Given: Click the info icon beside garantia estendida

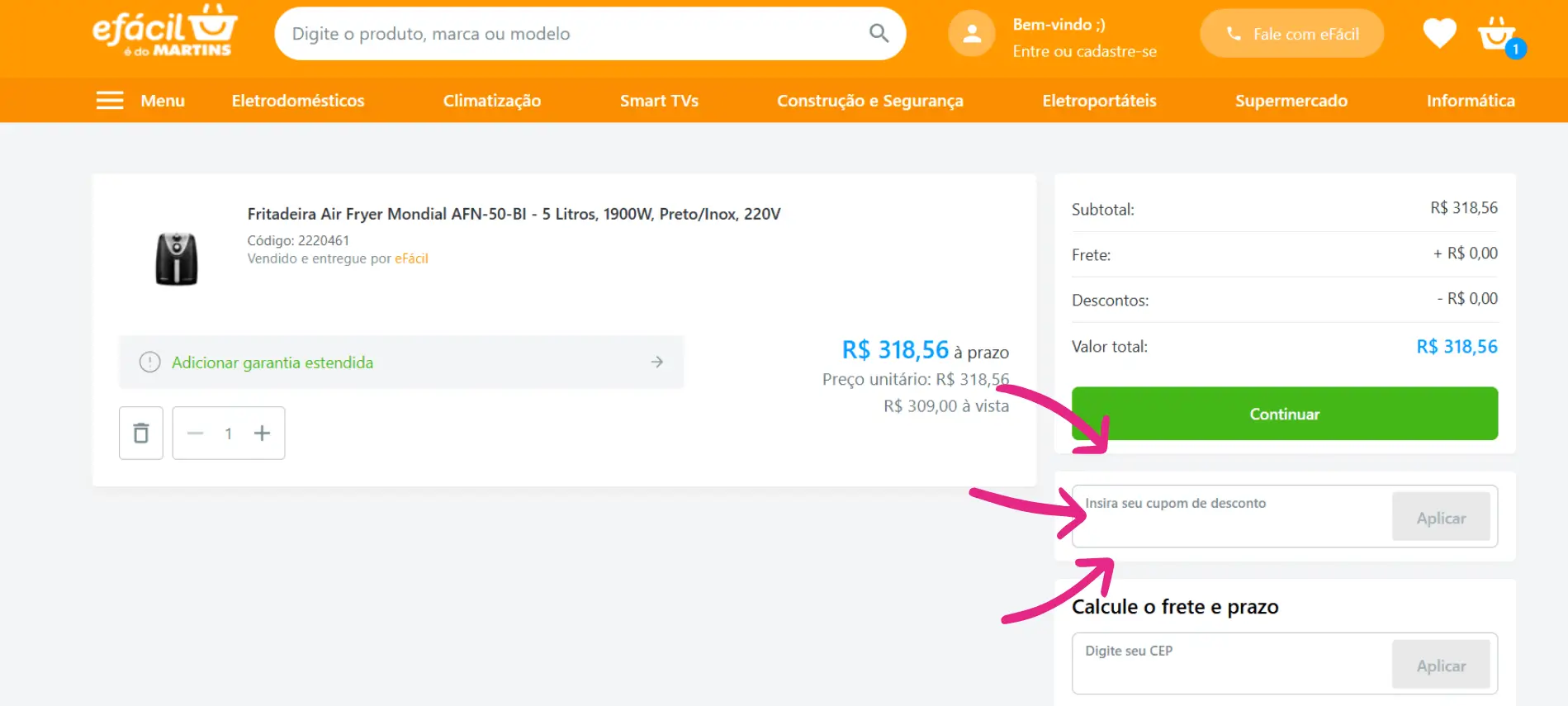Looking at the screenshot, I should 149,362.
